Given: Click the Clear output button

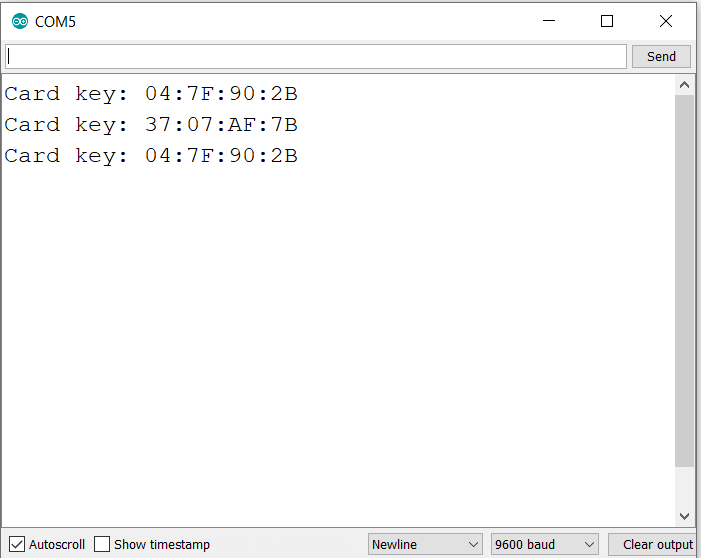Looking at the screenshot, I should pyautogui.click(x=657, y=544).
